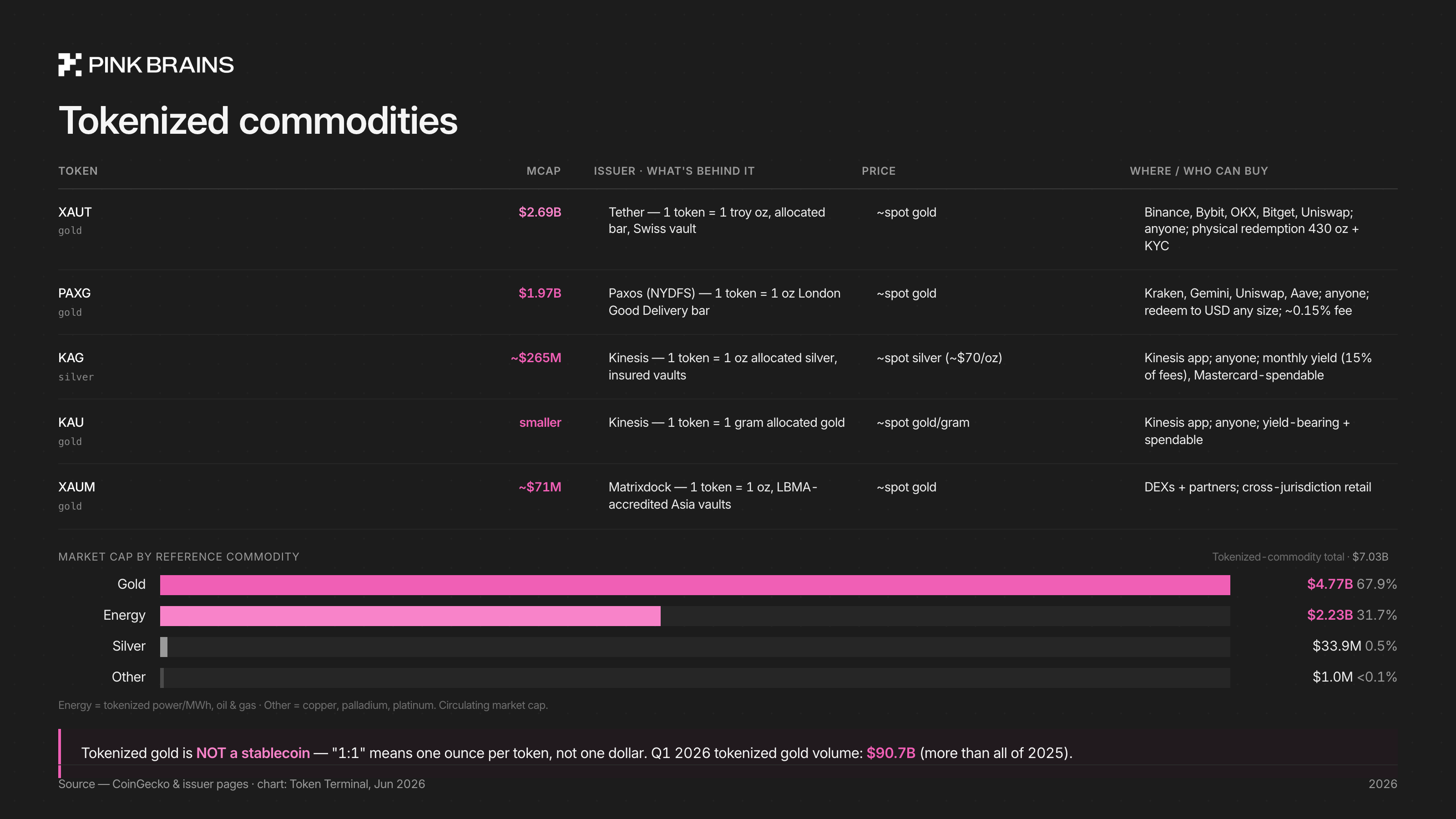The width and height of the screenshot is (1456, 819).
Task: Click the Tether issuer description
Action: pyautogui.click(x=717, y=220)
